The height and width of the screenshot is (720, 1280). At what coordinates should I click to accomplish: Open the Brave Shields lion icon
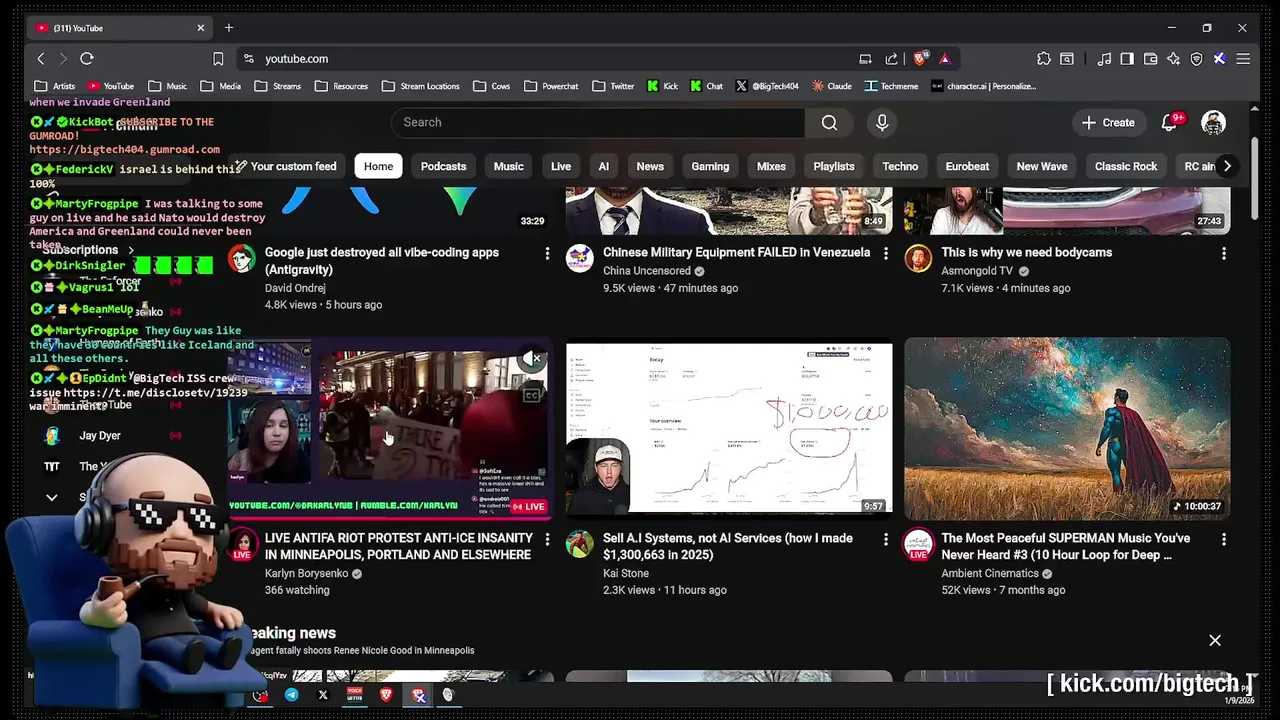coord(920,59)
